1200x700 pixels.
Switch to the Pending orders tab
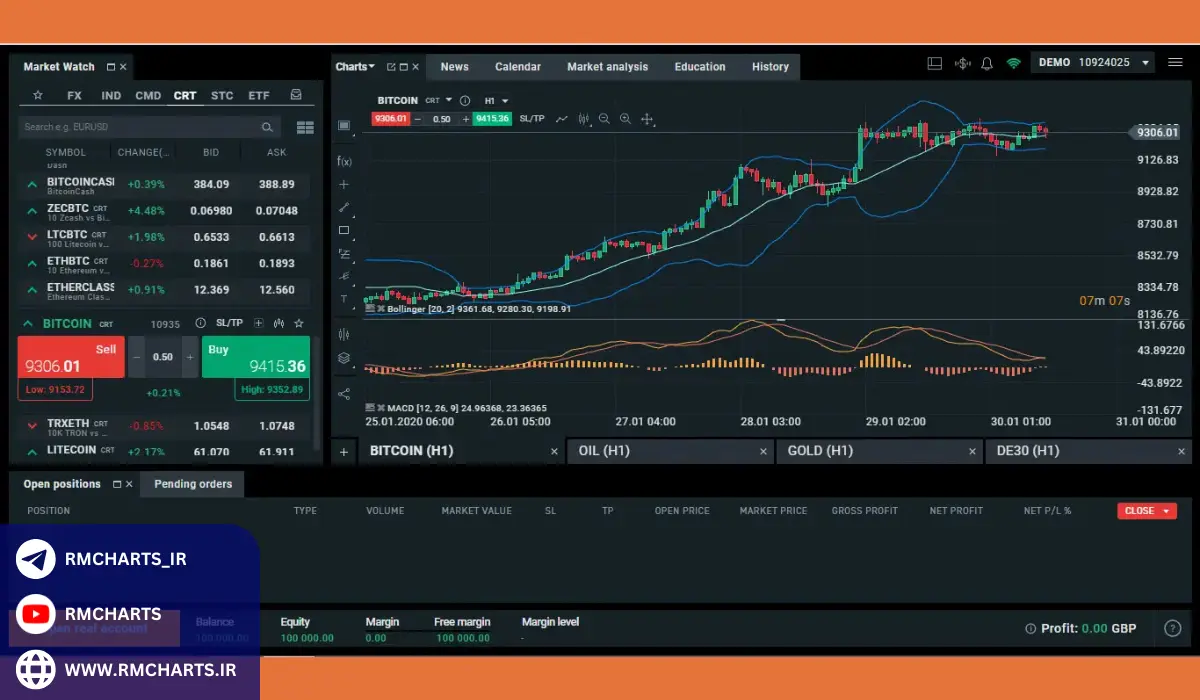[x=193, y=484]
